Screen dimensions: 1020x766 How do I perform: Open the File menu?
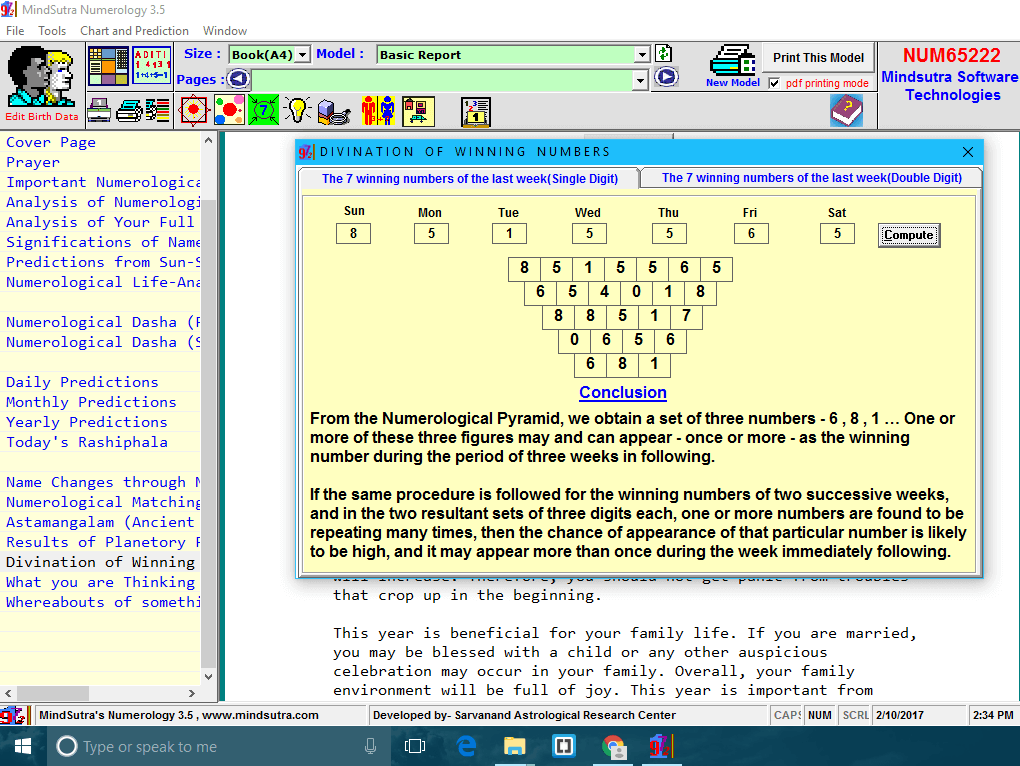(15, 31)
